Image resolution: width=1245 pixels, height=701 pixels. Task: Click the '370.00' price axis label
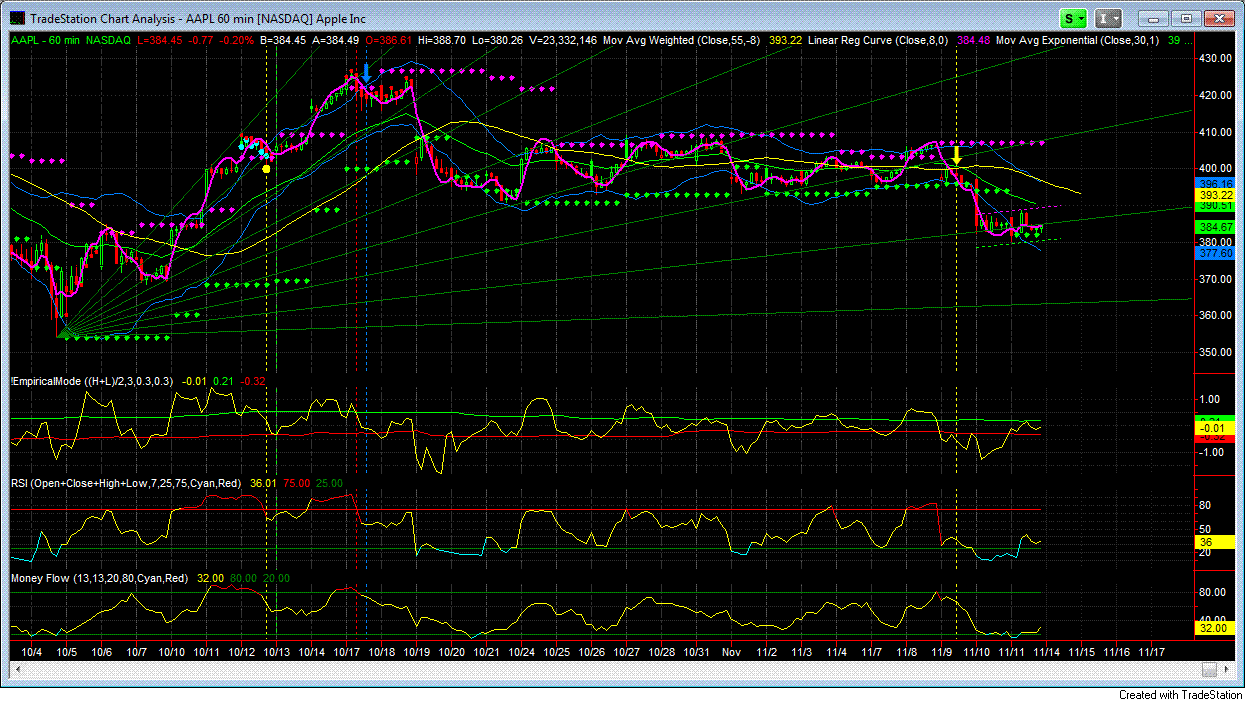click(x=1216, y=279)
